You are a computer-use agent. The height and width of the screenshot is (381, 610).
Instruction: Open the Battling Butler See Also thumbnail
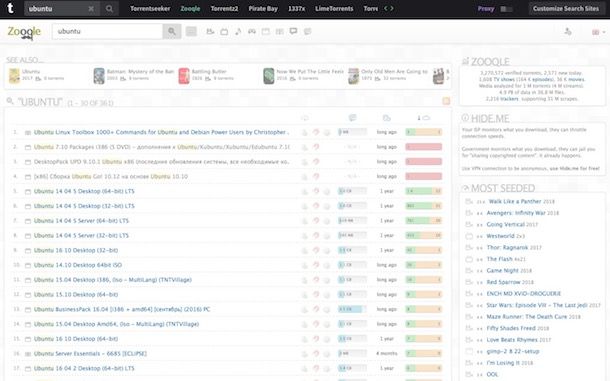(184, 76)
